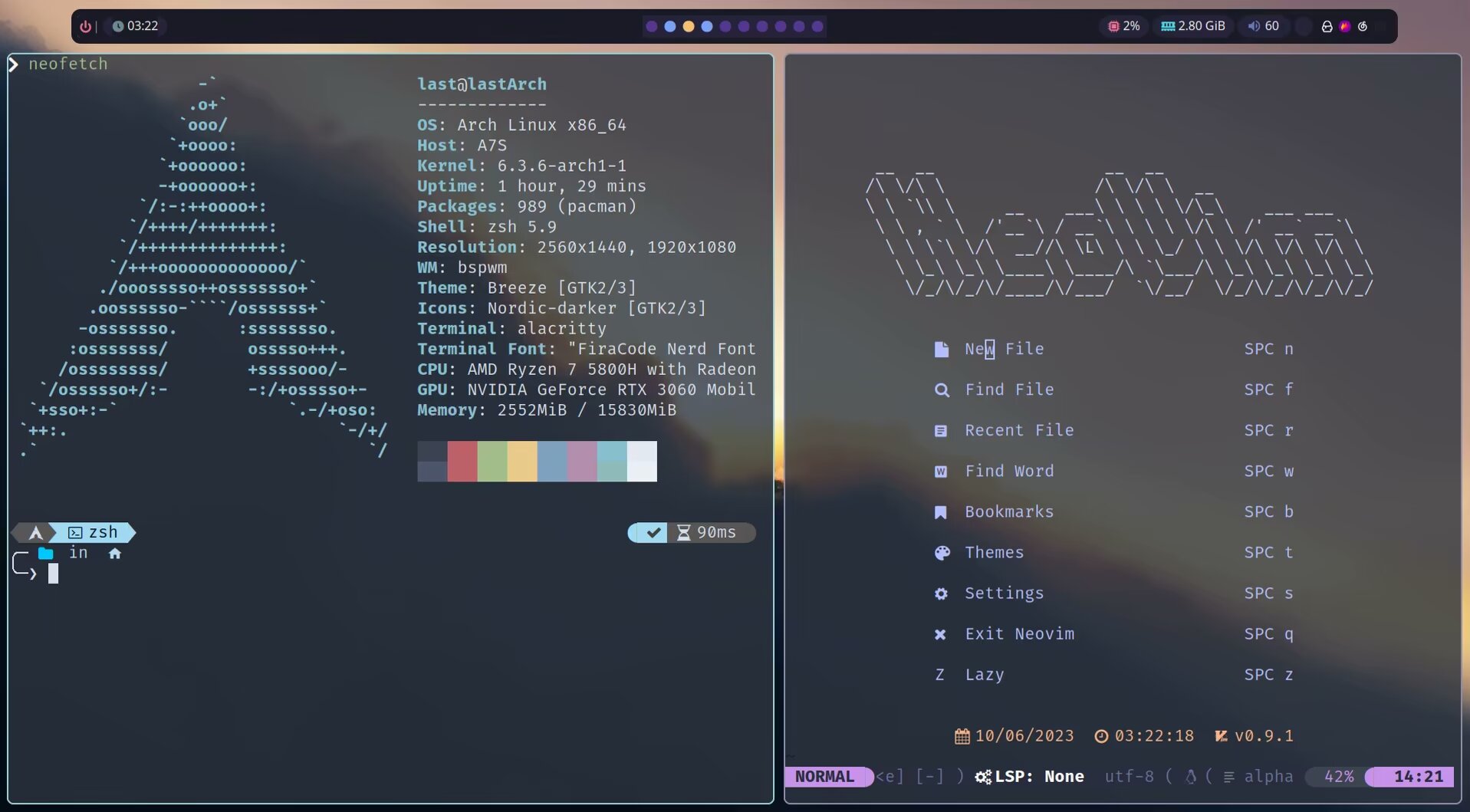This screenshot has width=1470, height=812.
Task: Click the memory icon next to 2.80 GiB
Action: 1168,26
